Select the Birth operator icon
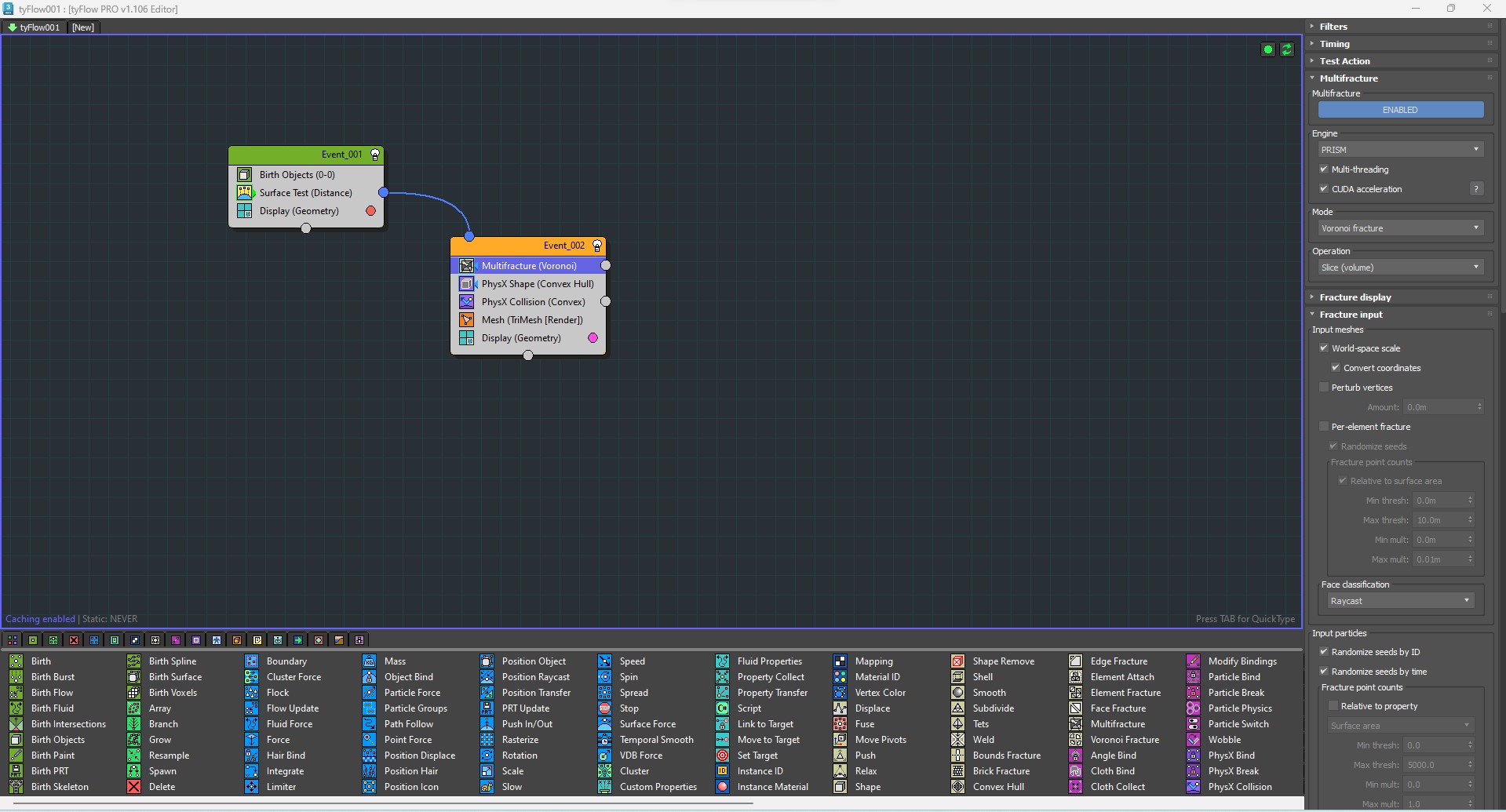Screen dimensions: 1506x812 [16, 661]
